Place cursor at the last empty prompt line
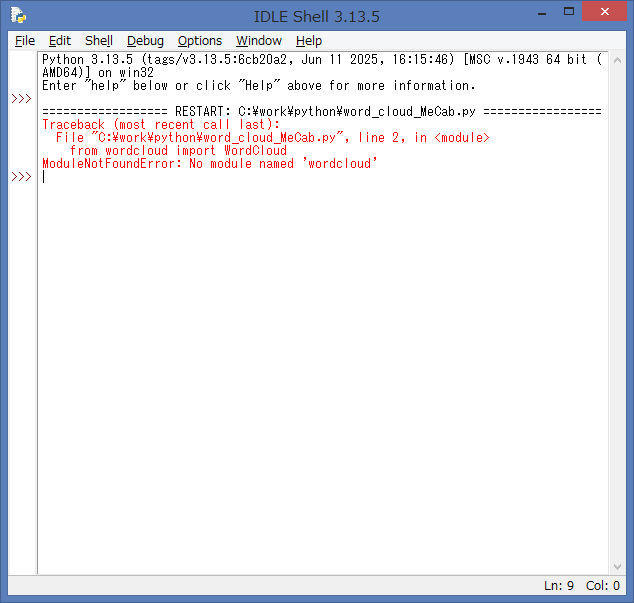The width and height of the screenshot is (634, 603). [x=200, y=177]
